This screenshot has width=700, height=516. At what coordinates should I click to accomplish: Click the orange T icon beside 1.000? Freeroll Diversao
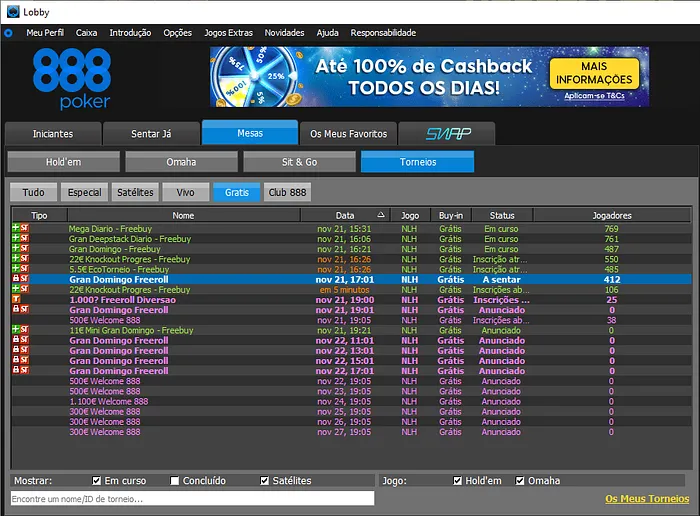click(16, 299)
